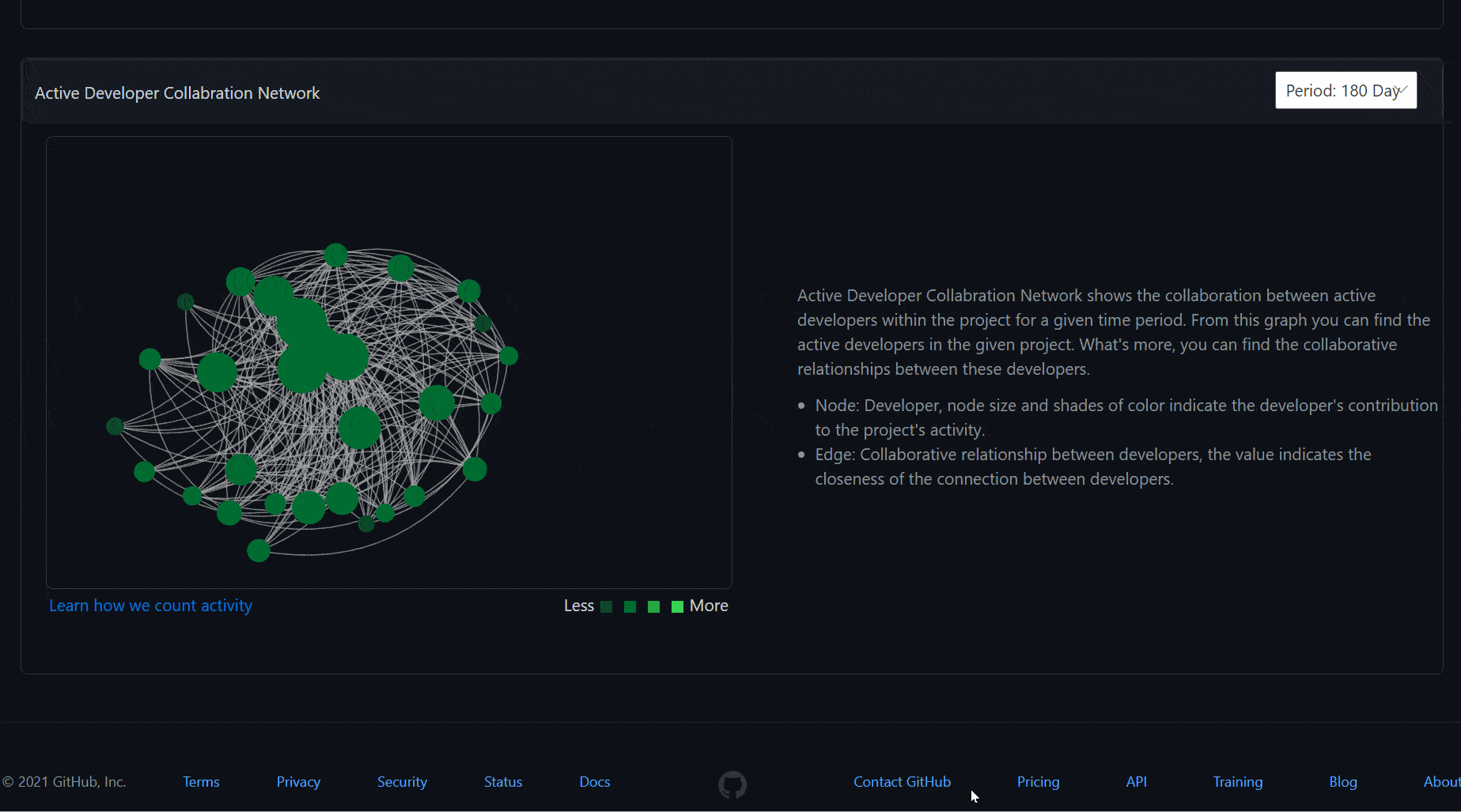Open the About footer link
The height and width of the screenshot is (812, 1461).
click(x=1441, y=781)
